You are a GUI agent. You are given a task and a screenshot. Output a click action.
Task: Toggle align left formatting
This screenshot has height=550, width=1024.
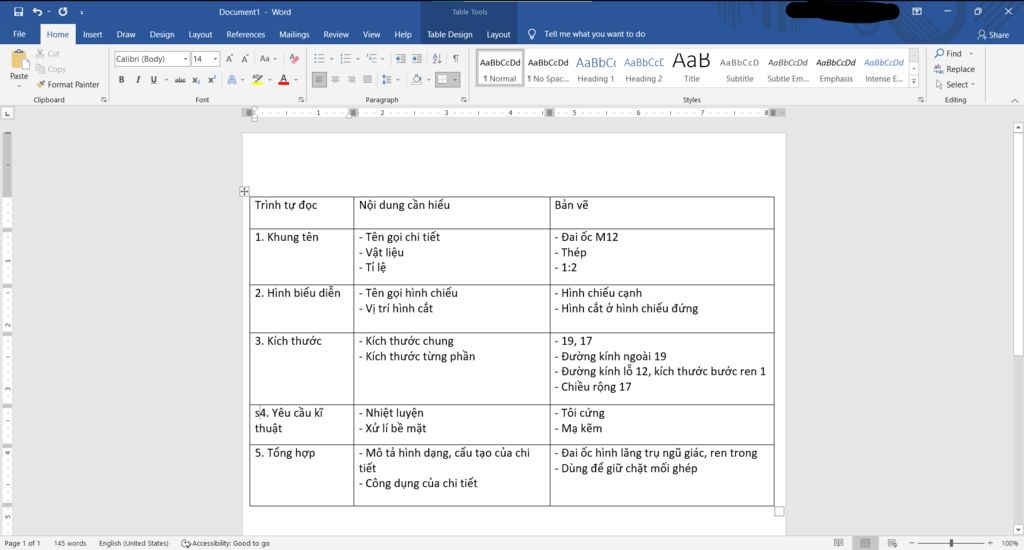[x=319, y=80]
